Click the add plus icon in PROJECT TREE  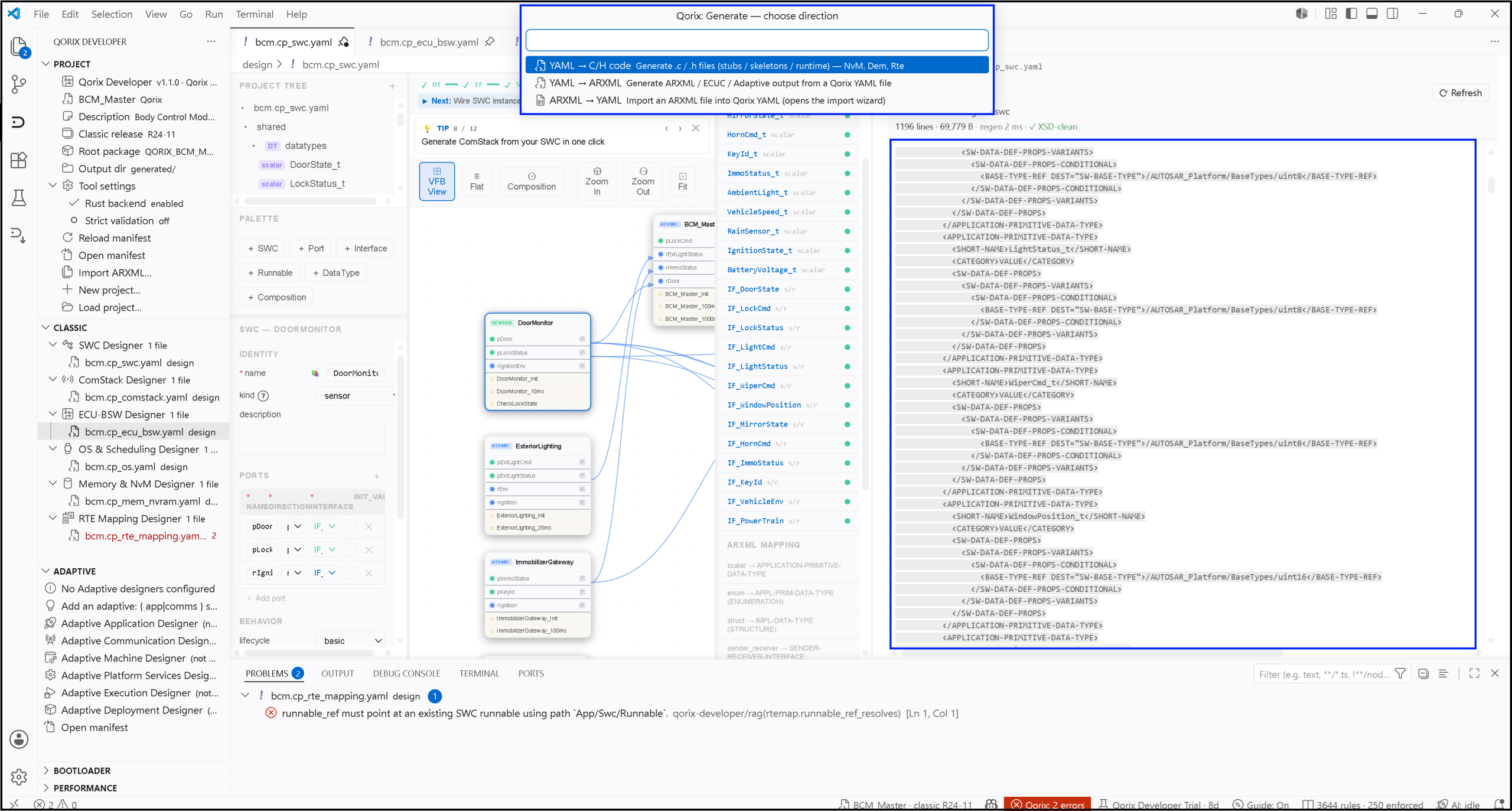coord(392,86)
